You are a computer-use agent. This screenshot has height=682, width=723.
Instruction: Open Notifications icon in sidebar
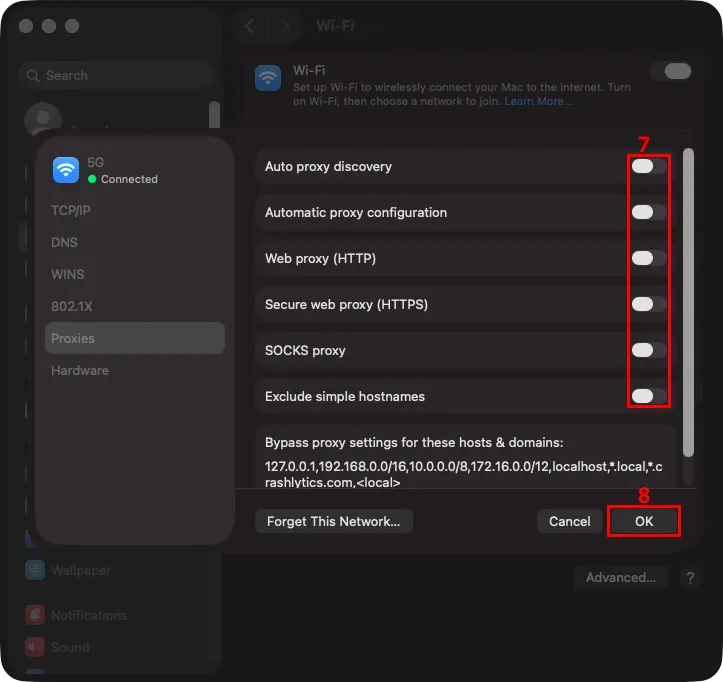click(x=35, y=615)
